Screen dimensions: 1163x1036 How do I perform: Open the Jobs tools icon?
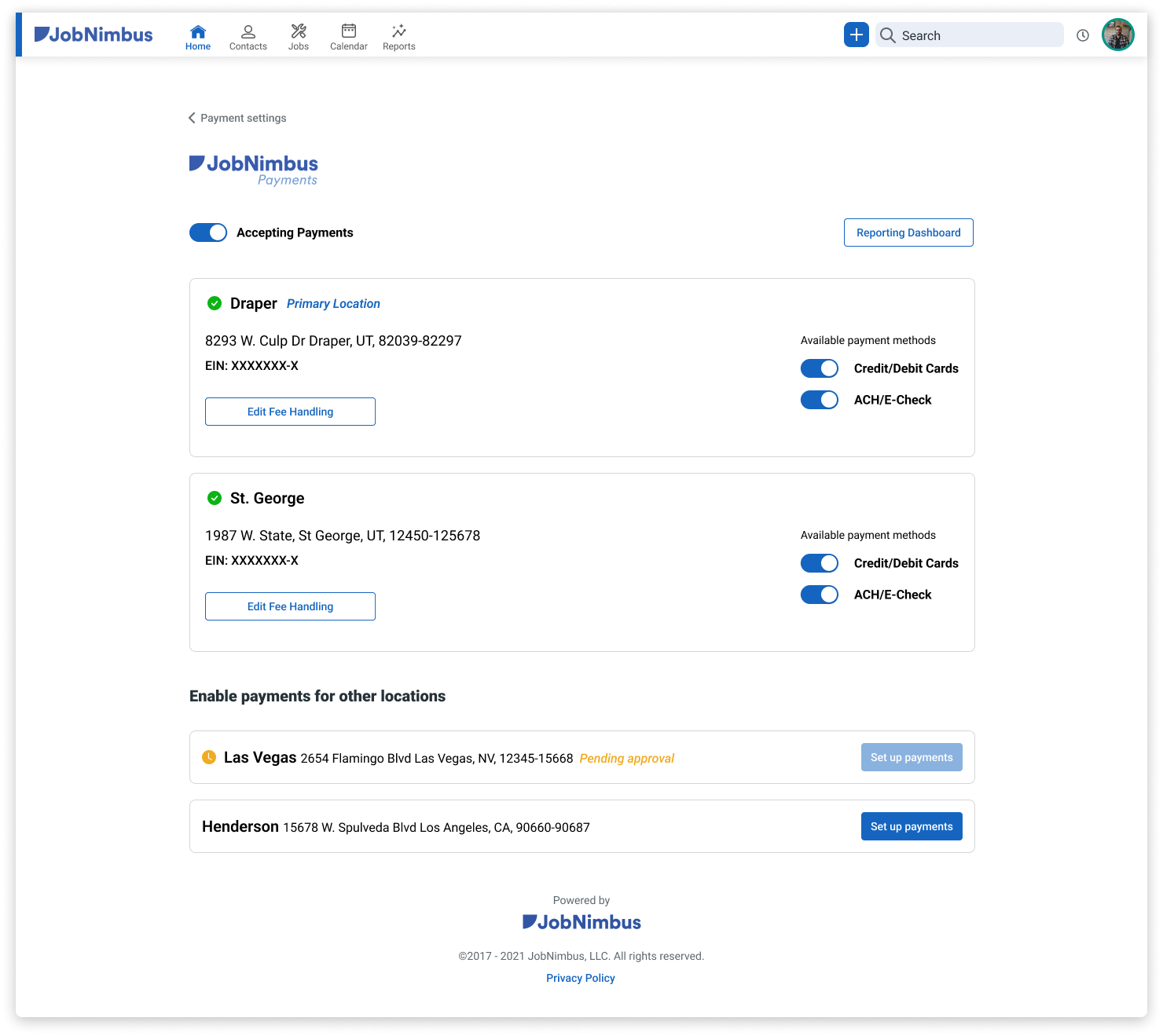pyautogui.click(x=299, y=31)
